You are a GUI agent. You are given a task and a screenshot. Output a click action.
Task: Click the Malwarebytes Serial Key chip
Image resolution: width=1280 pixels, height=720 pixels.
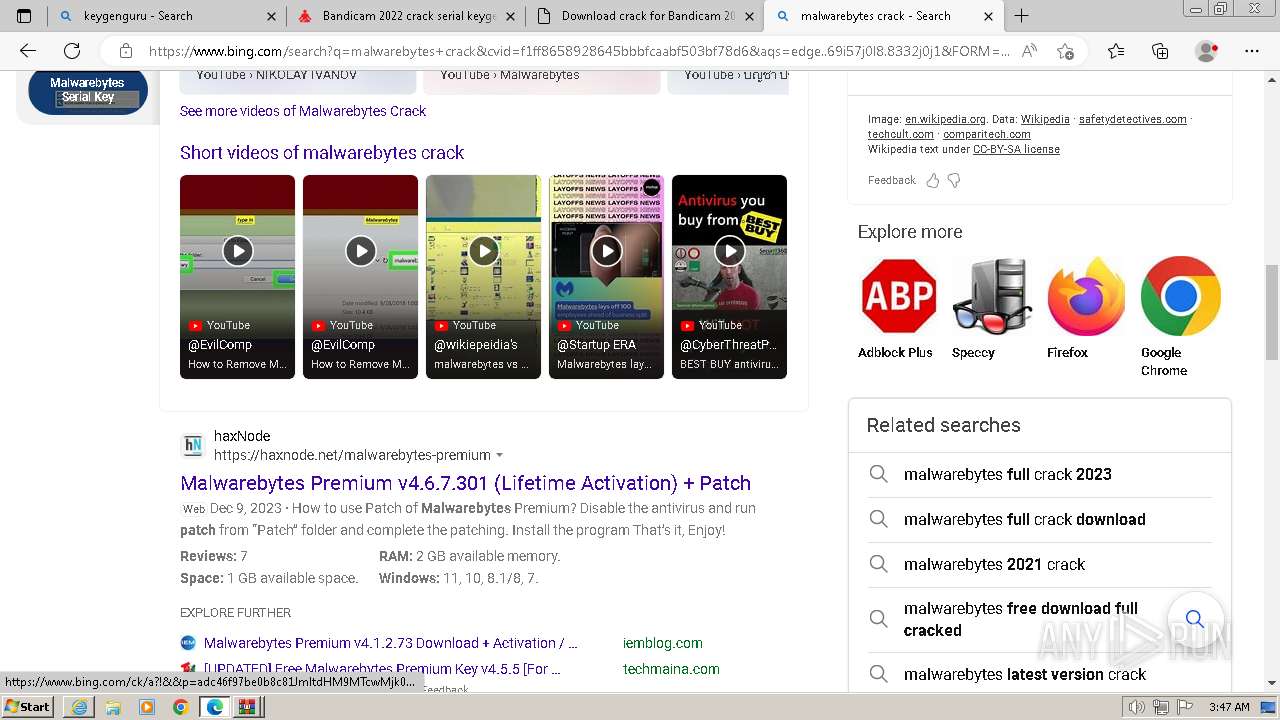click(x=88, y=90)
